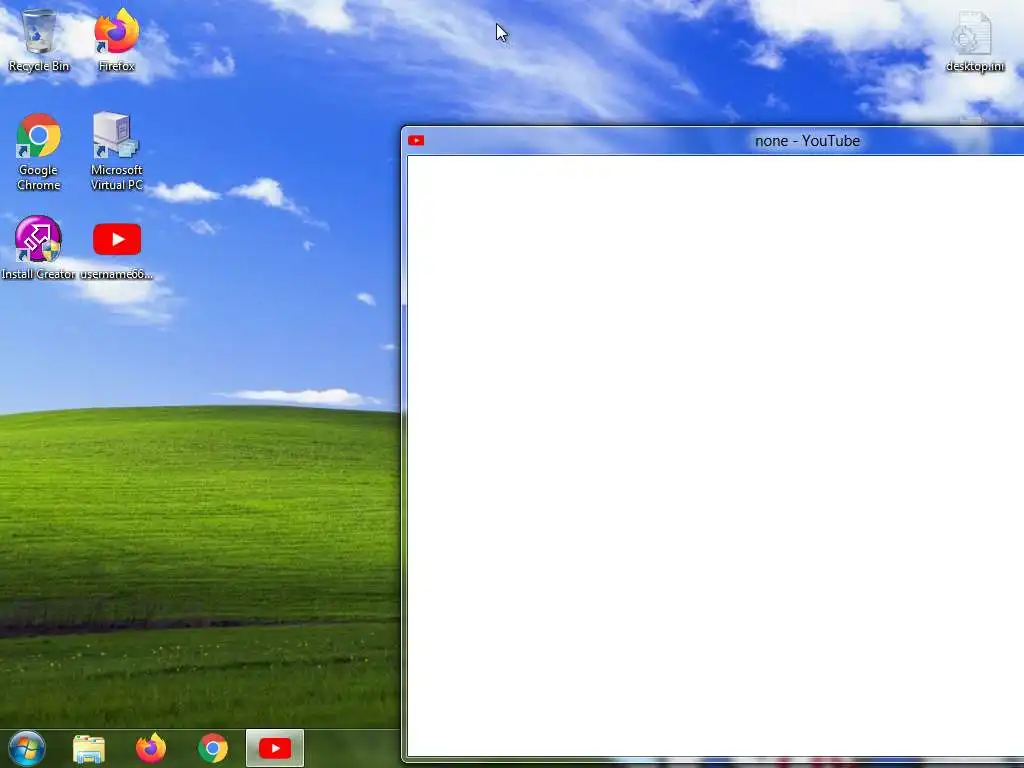Click the Chrome taskbar icon

click(213, 748)
